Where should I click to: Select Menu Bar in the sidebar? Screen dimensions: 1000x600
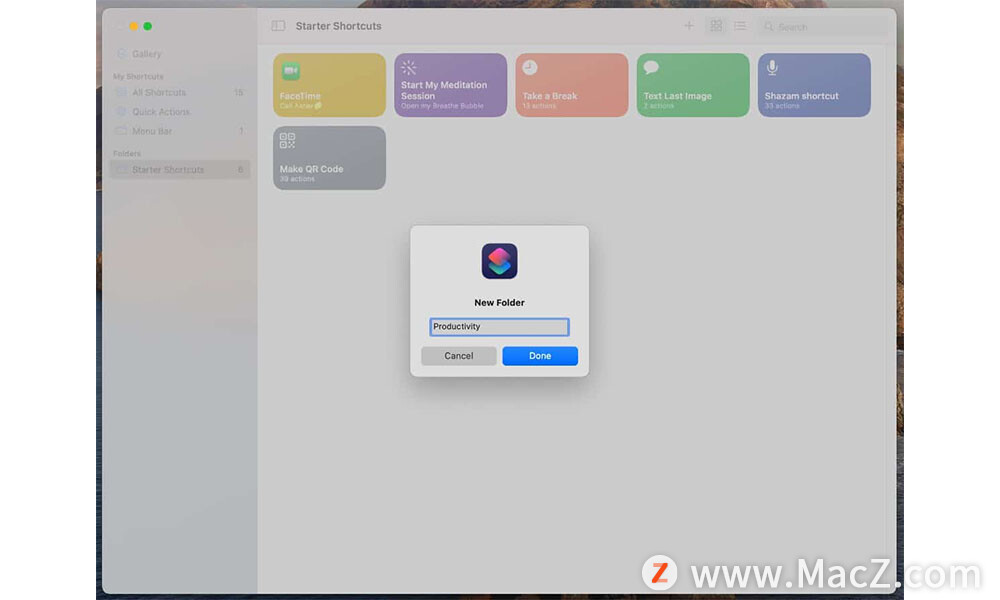180,131
